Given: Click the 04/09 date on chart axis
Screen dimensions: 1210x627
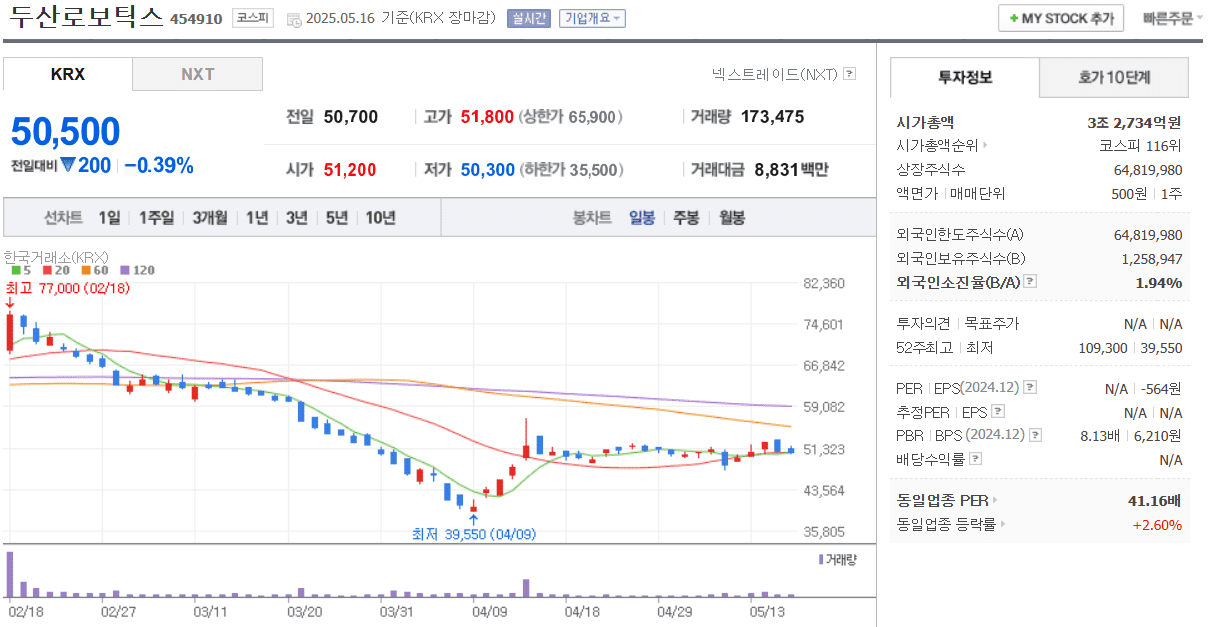Looking at the screenshot, I should pyautogui.click(x=489, y=610).
